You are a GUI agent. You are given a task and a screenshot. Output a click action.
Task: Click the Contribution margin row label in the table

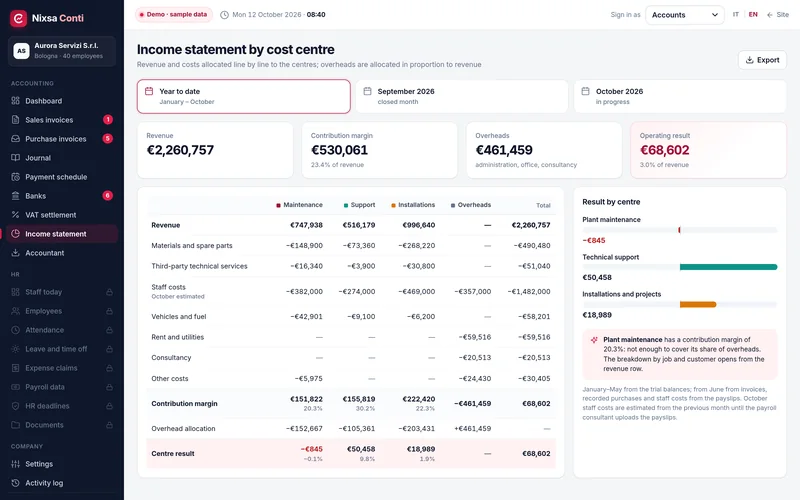[x=184, y=404]
